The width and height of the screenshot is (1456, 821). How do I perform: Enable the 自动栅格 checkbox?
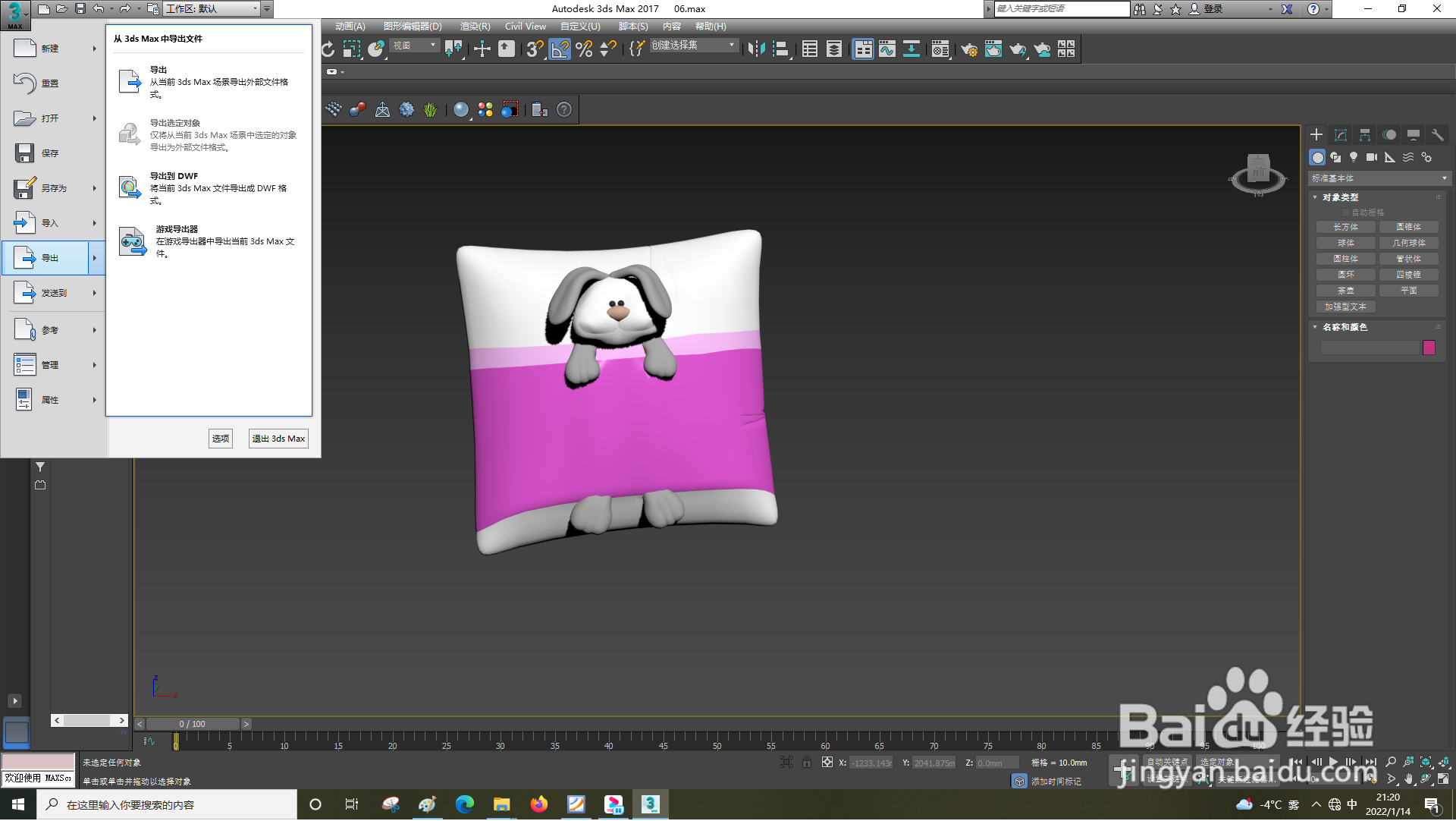coord(1345,213)
